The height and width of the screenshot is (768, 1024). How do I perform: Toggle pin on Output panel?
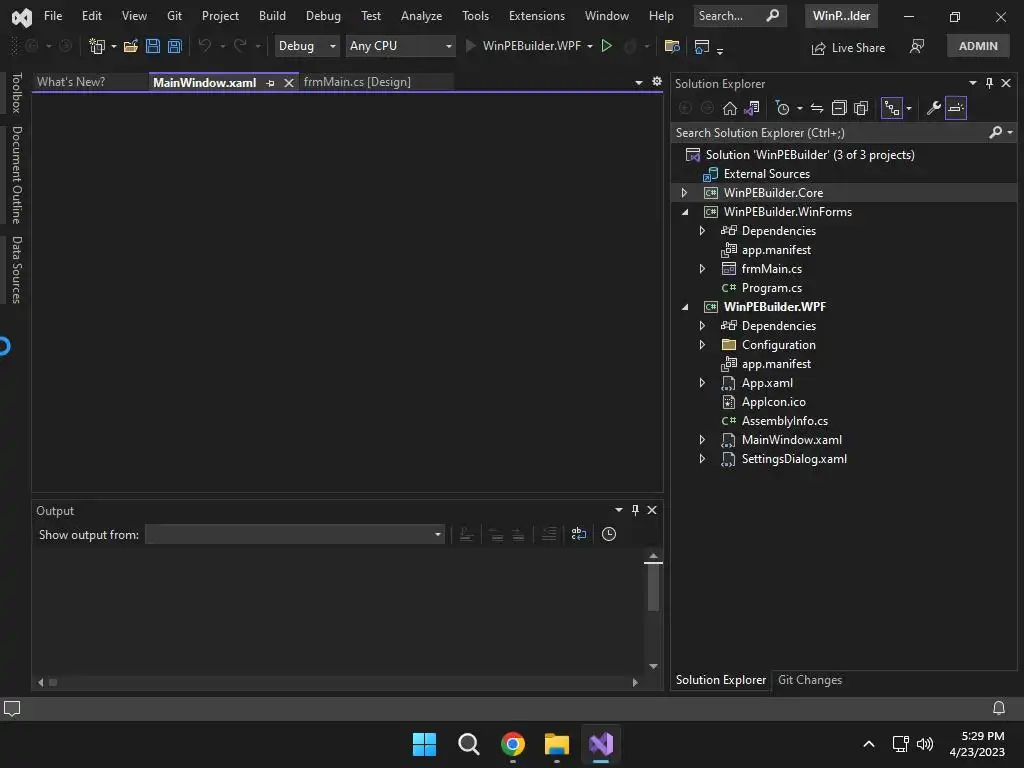635,510
